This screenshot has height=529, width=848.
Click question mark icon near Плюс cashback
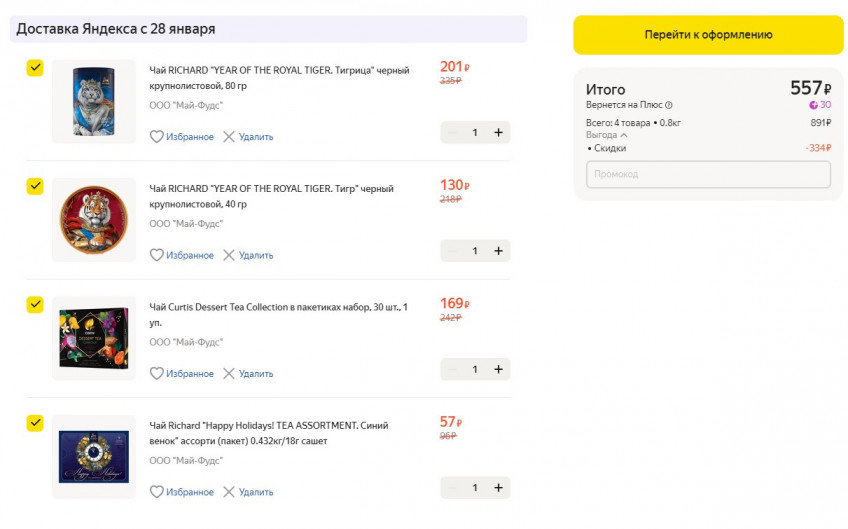pyautogui.click(x=669, y=105)
